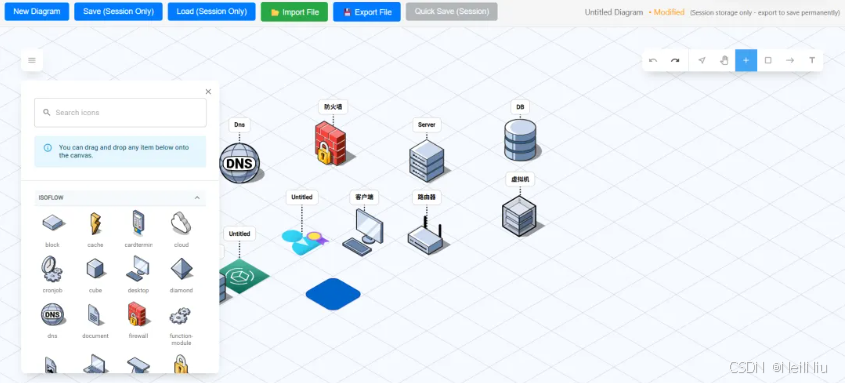Select the DNS globe node on canvas
Image resolution: width=845 pixels, height=383 pixels.
coord(240,163)
